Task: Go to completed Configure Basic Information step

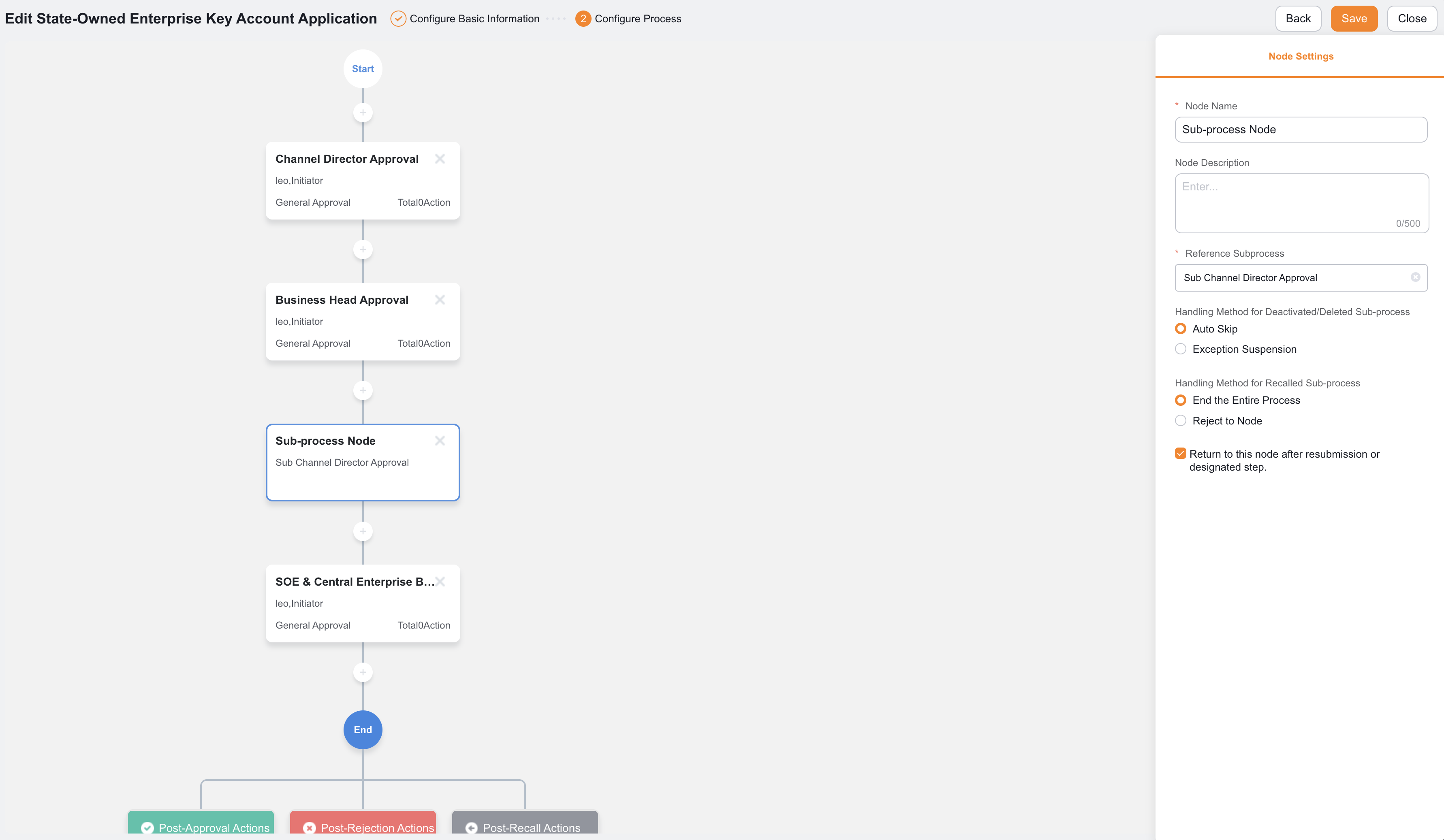Action: point(465,18)
